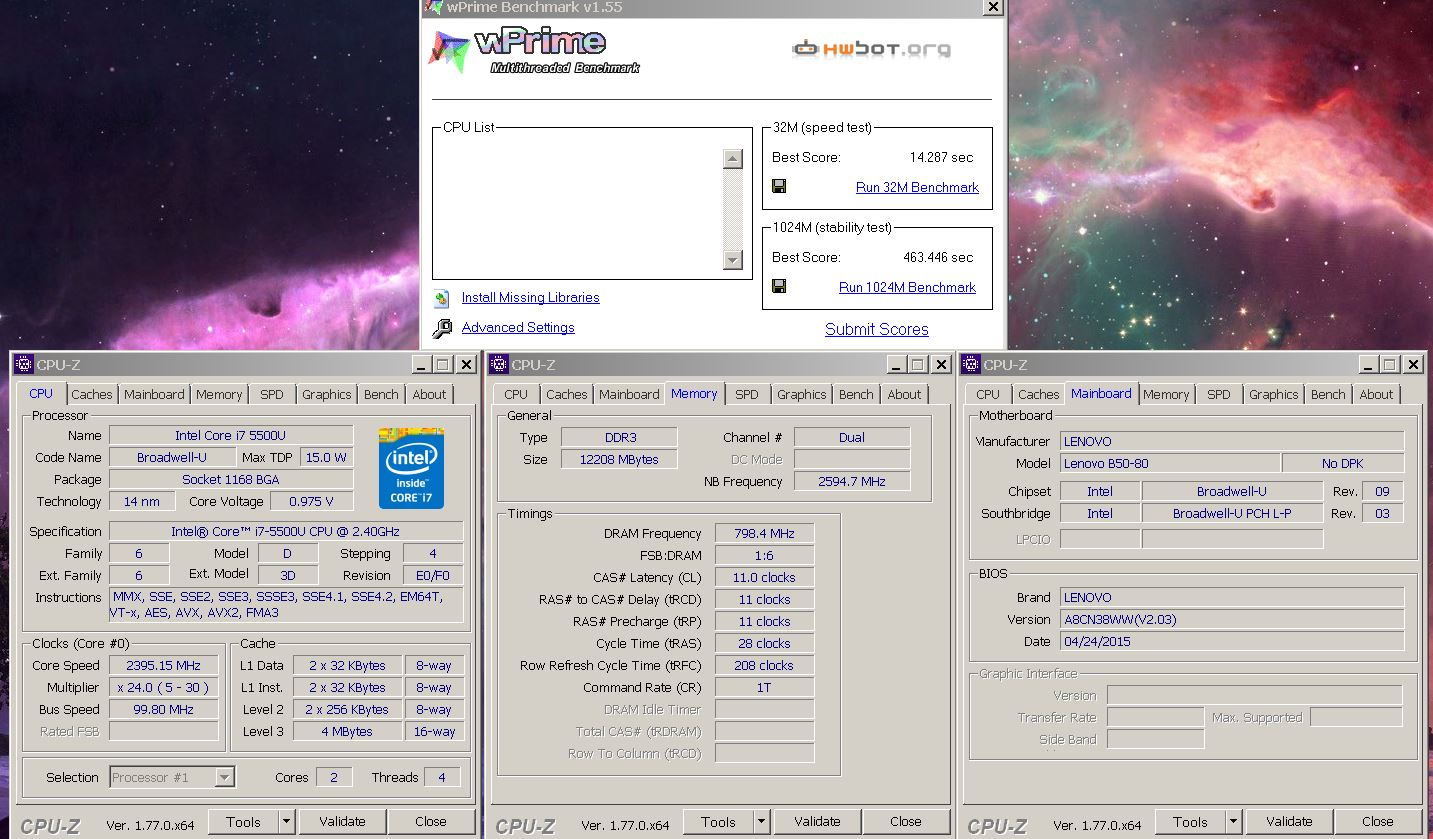Screen dimensions: 1433x839
Task: Click BIOS Version A8CN38WW(V2.03)
Action: (1232, 619)
